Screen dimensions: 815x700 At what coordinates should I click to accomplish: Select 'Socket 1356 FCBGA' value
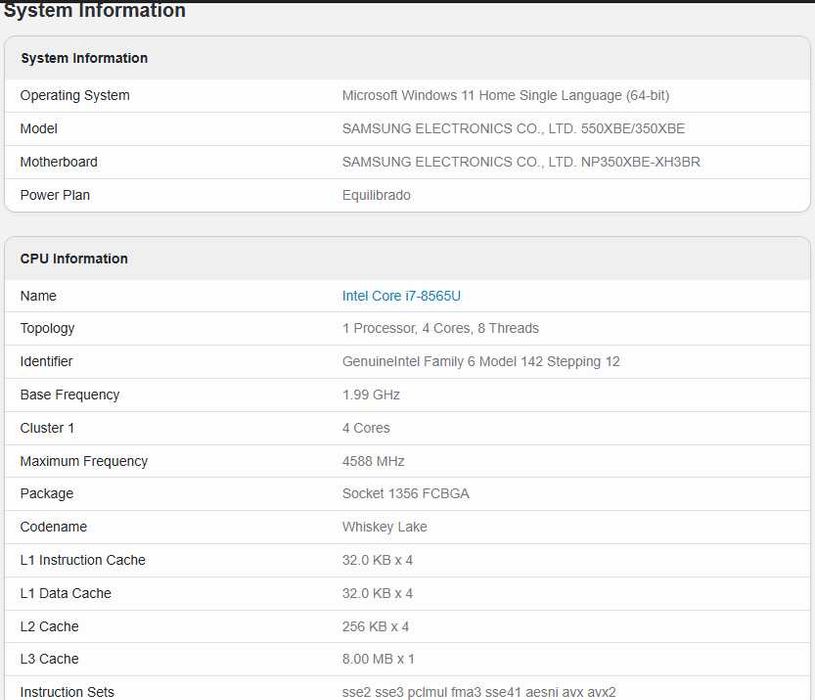pyautogui.click(x=406, y=493)
